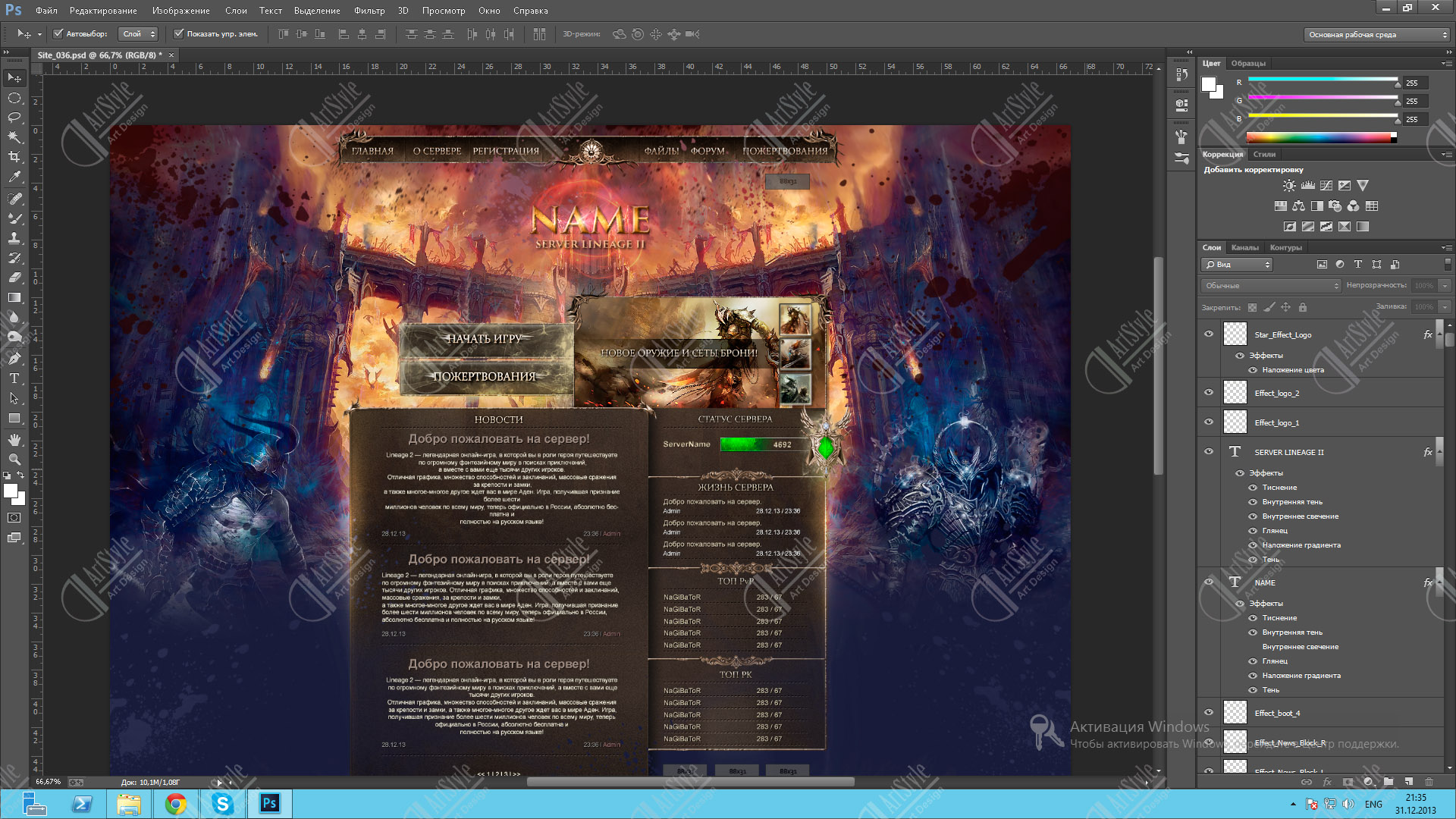
Task: Open the Image menu
Action: (180, 11)
